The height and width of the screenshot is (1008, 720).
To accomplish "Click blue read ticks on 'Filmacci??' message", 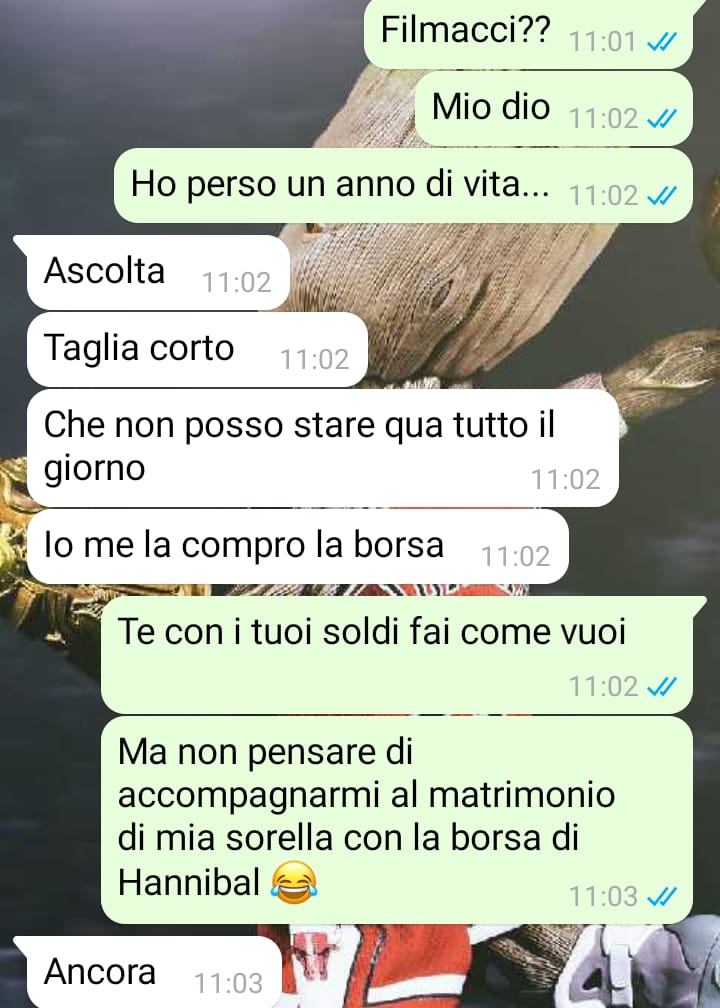I will point(662,42).
